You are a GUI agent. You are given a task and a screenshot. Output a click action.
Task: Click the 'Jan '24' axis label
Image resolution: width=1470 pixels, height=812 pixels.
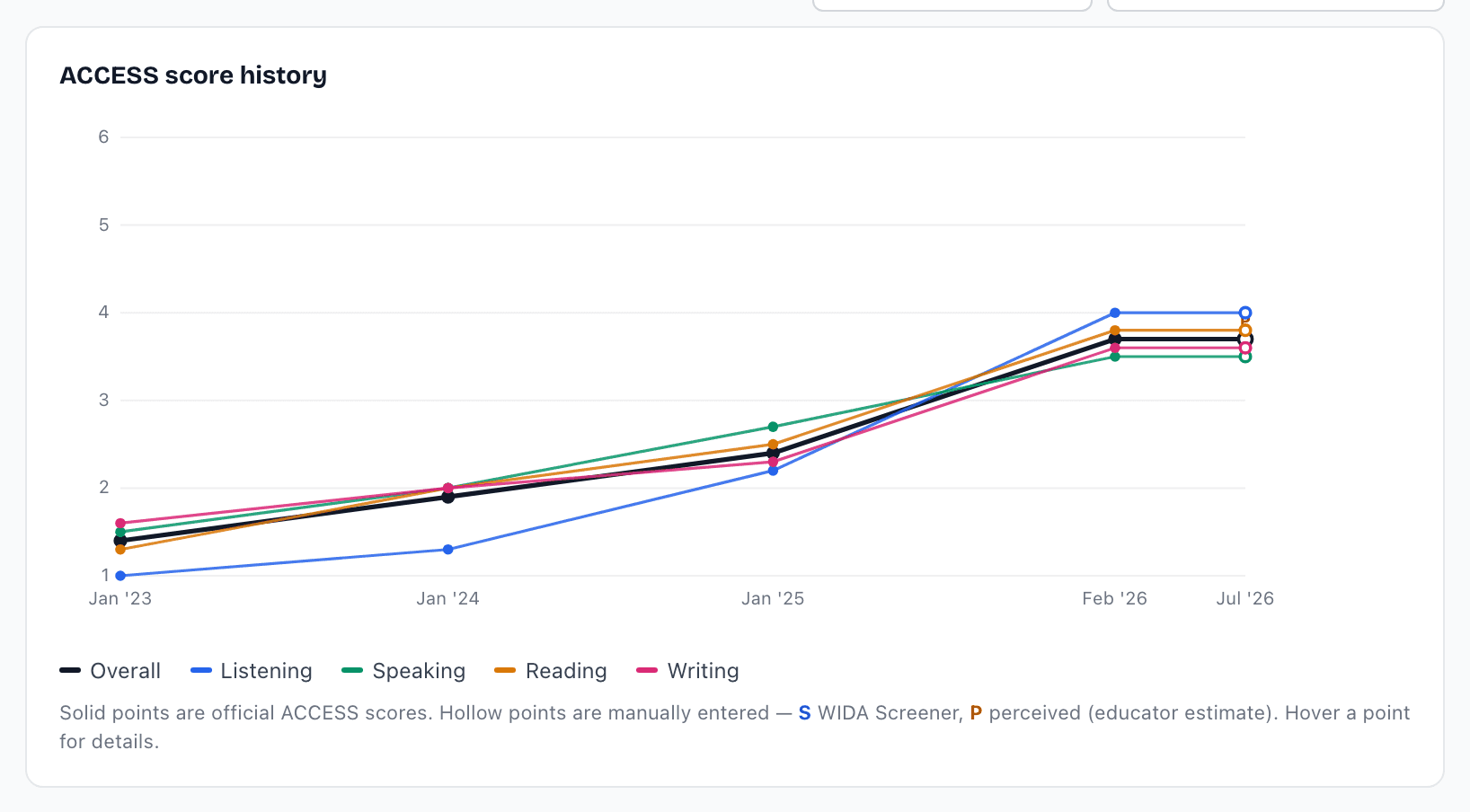[448, 599]
